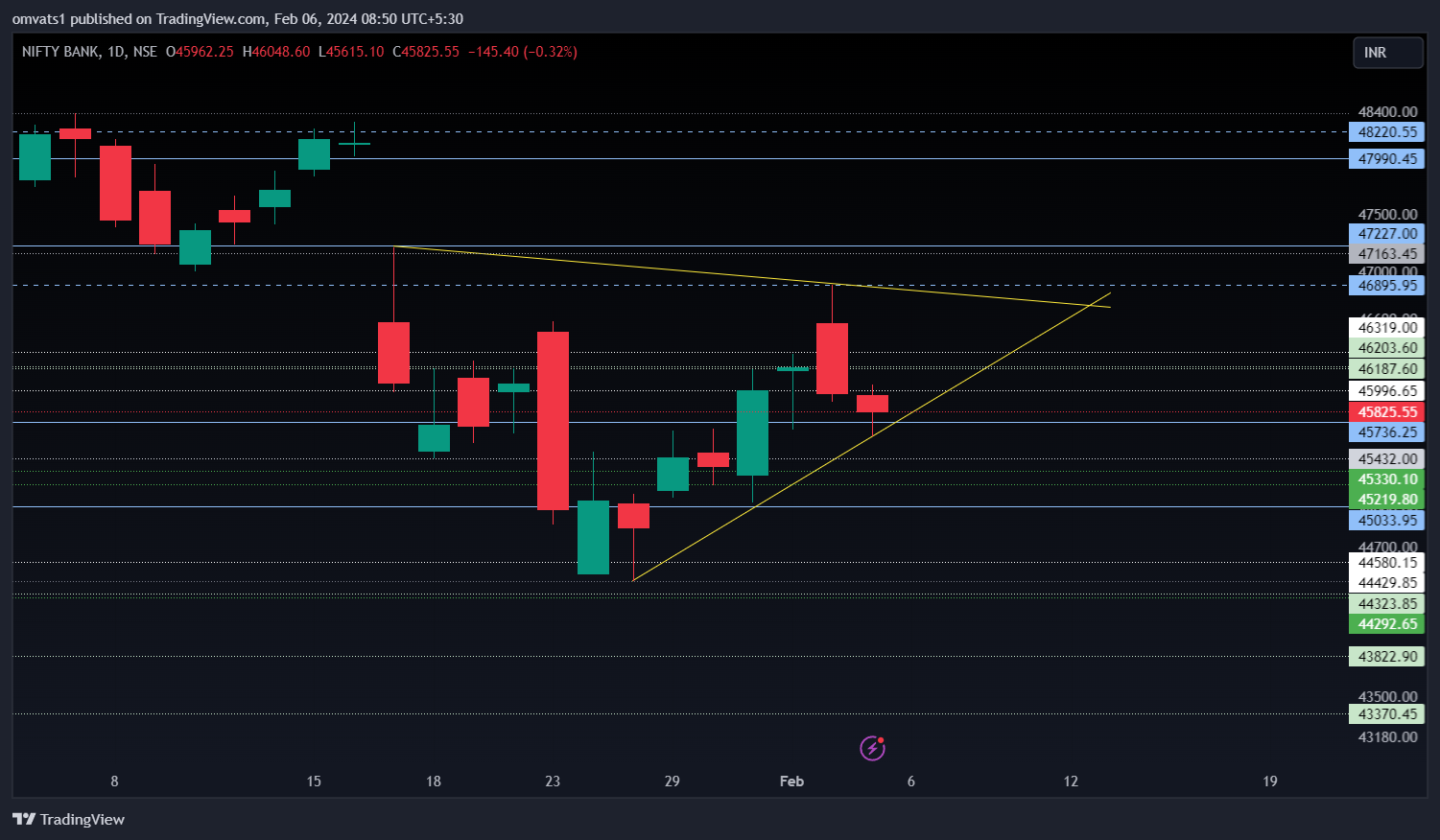Click the 46319.00 price label
This screenshot has width=1440, height=840.
coord(1387,328)
